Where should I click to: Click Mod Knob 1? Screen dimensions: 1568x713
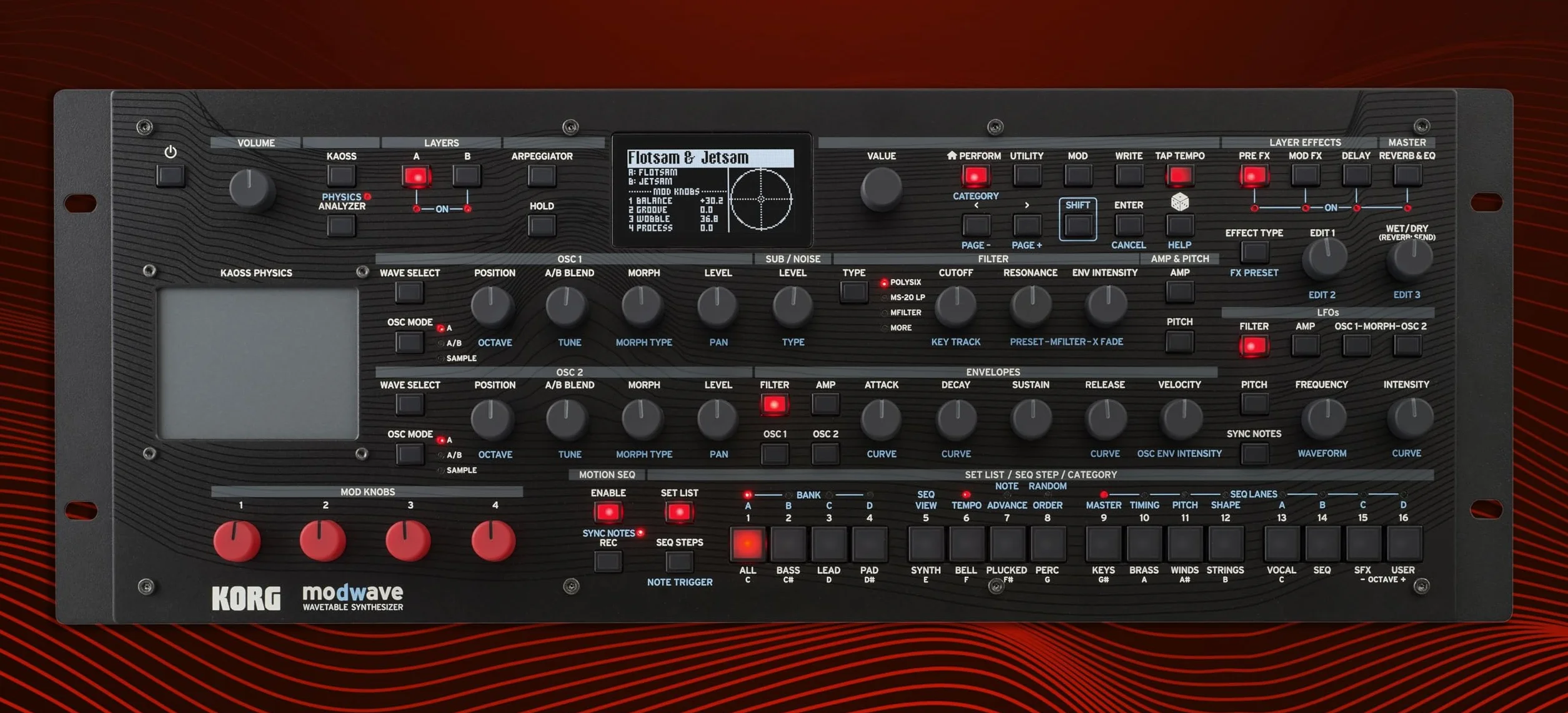coord(237,541)
